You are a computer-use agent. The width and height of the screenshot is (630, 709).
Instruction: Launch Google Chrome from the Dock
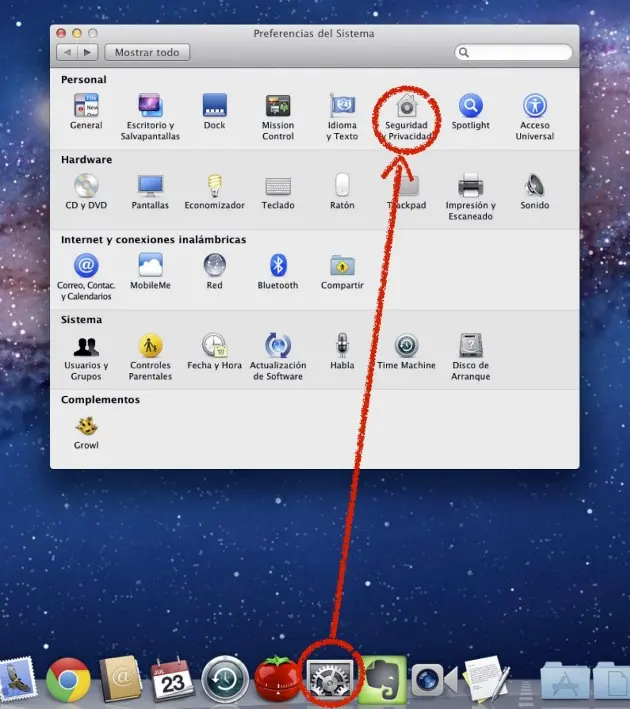coord(68,680)
